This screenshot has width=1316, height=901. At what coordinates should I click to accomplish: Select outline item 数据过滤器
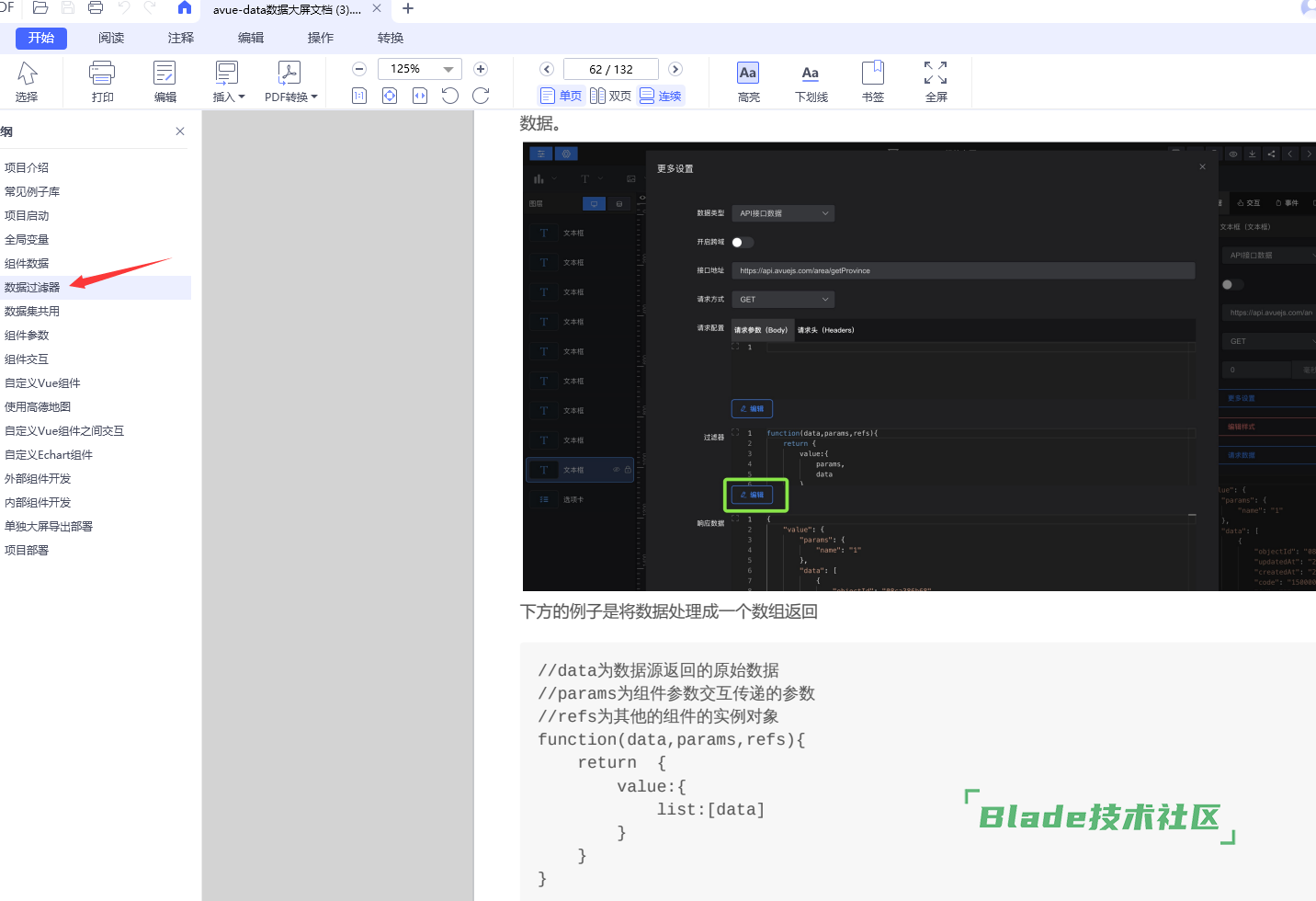click(x=32, y=287)
